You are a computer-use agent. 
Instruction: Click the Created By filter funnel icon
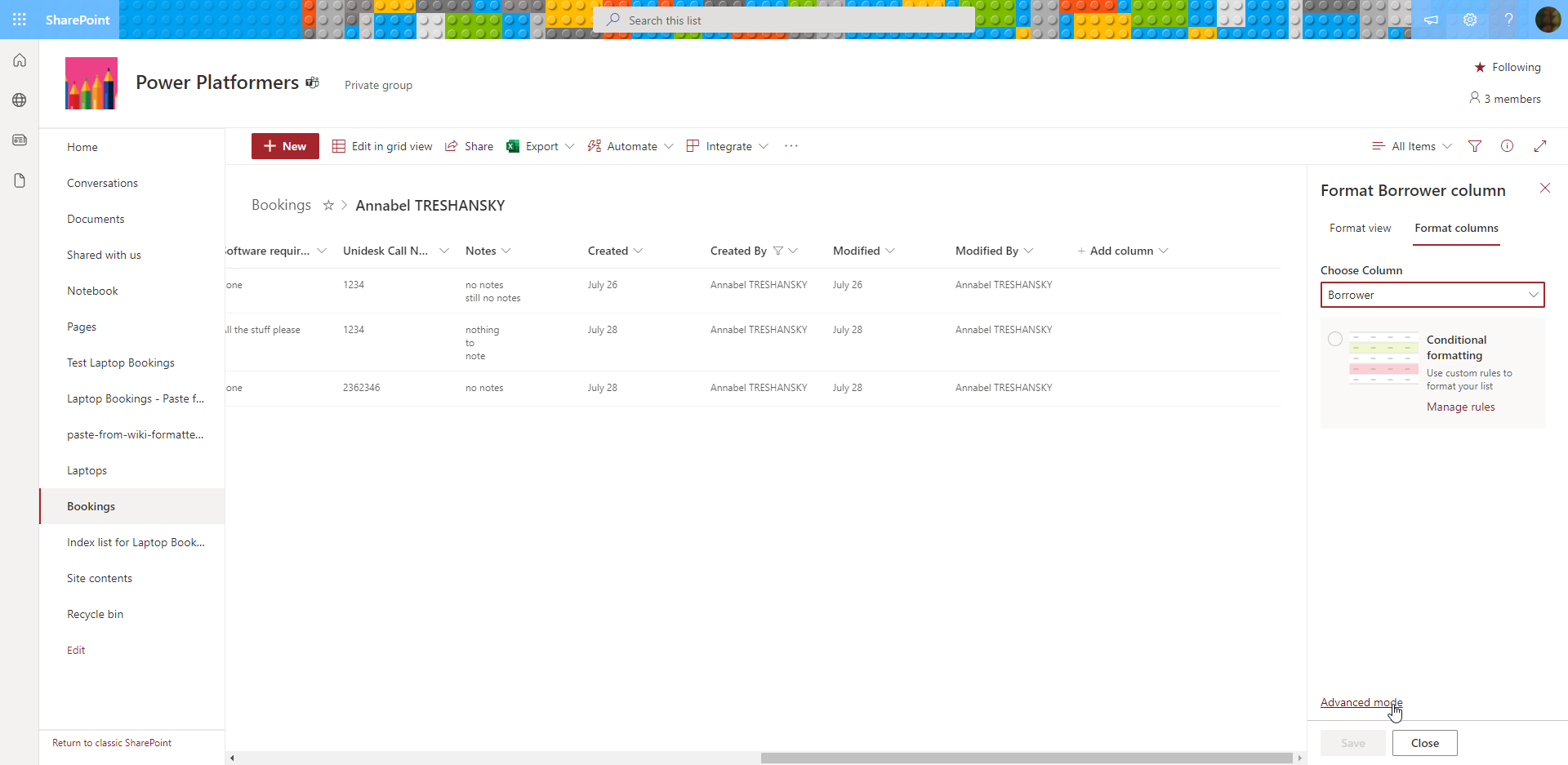778,251
